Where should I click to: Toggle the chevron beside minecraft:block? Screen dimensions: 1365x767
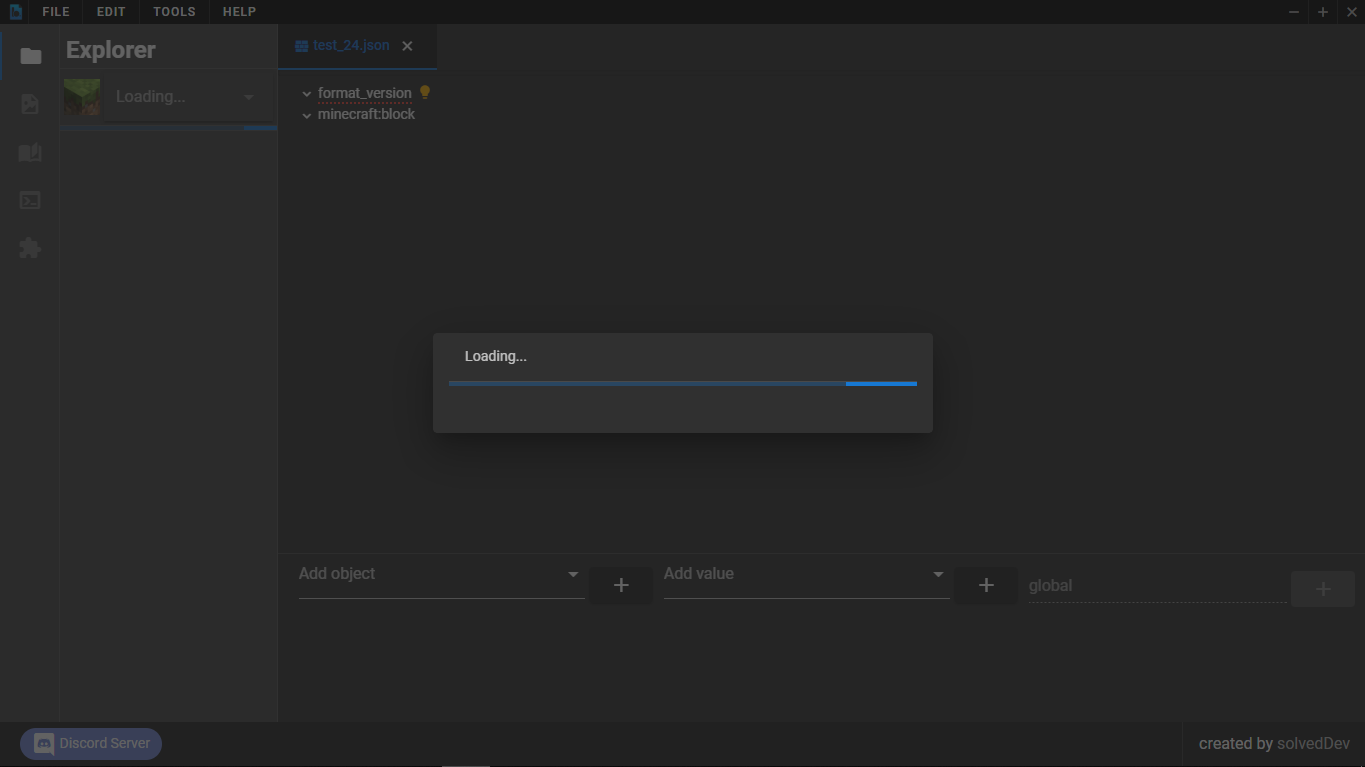307,115
